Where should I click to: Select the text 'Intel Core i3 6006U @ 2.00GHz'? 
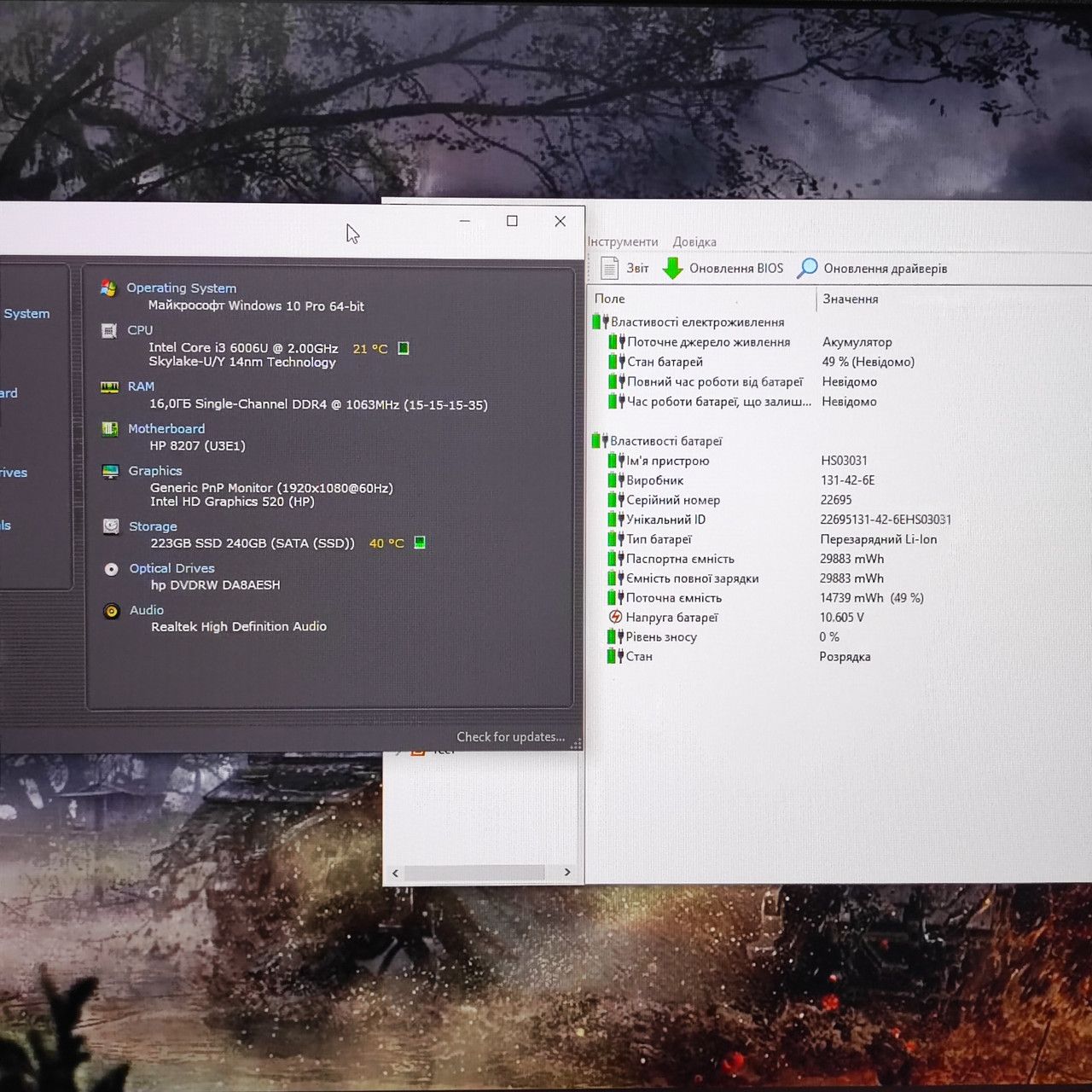tap(243, 348)
